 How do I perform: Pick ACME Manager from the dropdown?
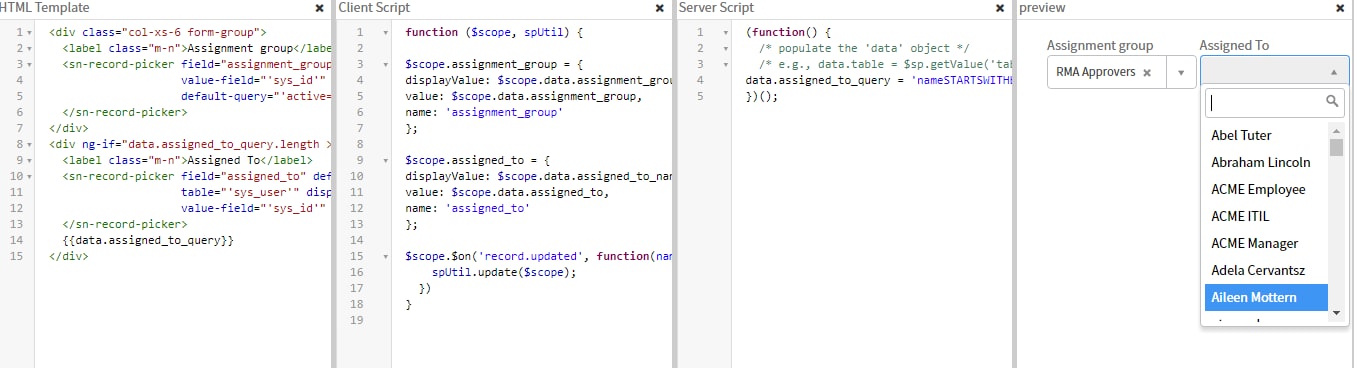pos(1265,243)
